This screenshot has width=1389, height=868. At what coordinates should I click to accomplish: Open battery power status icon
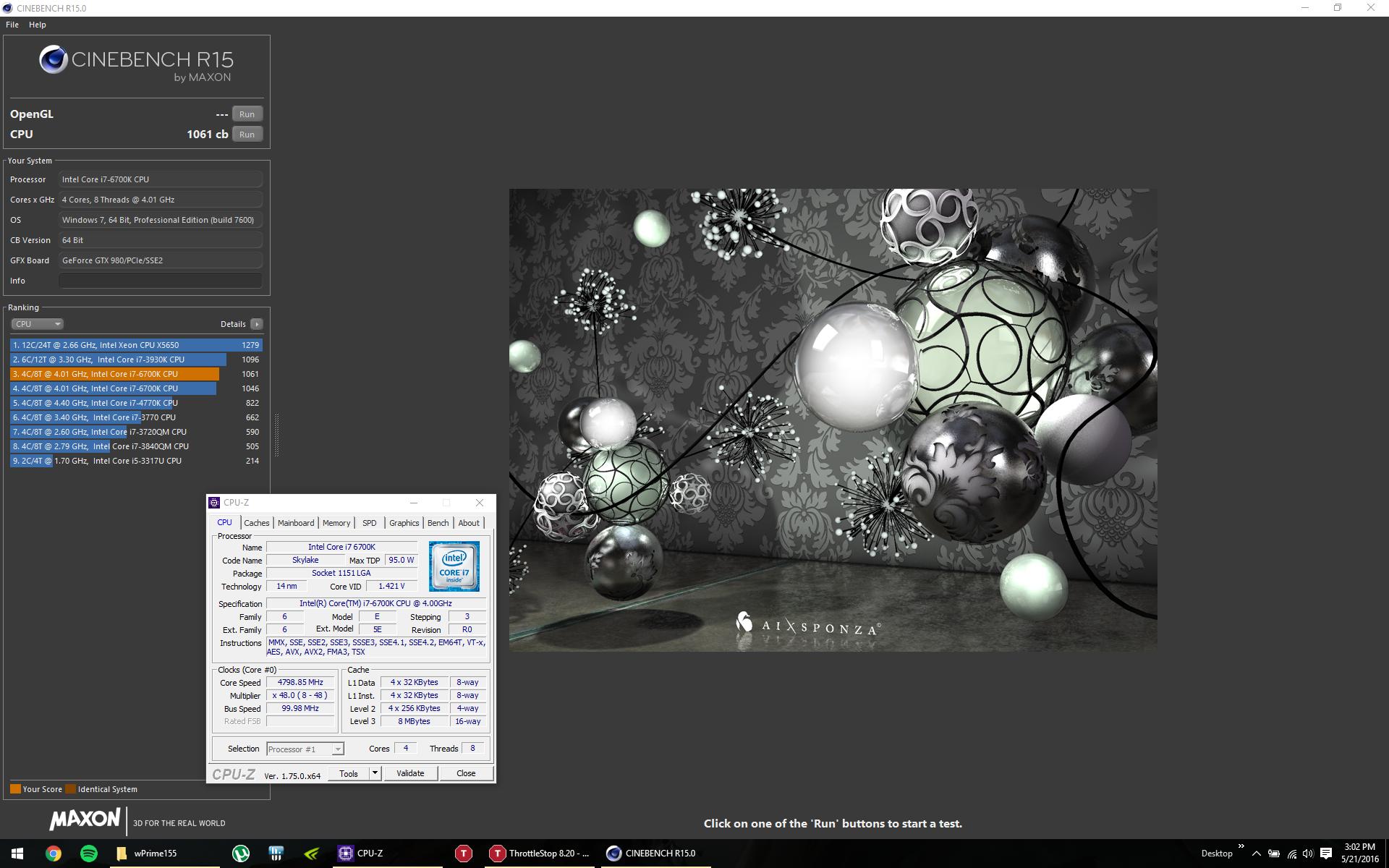click(x=1274, y=854)
